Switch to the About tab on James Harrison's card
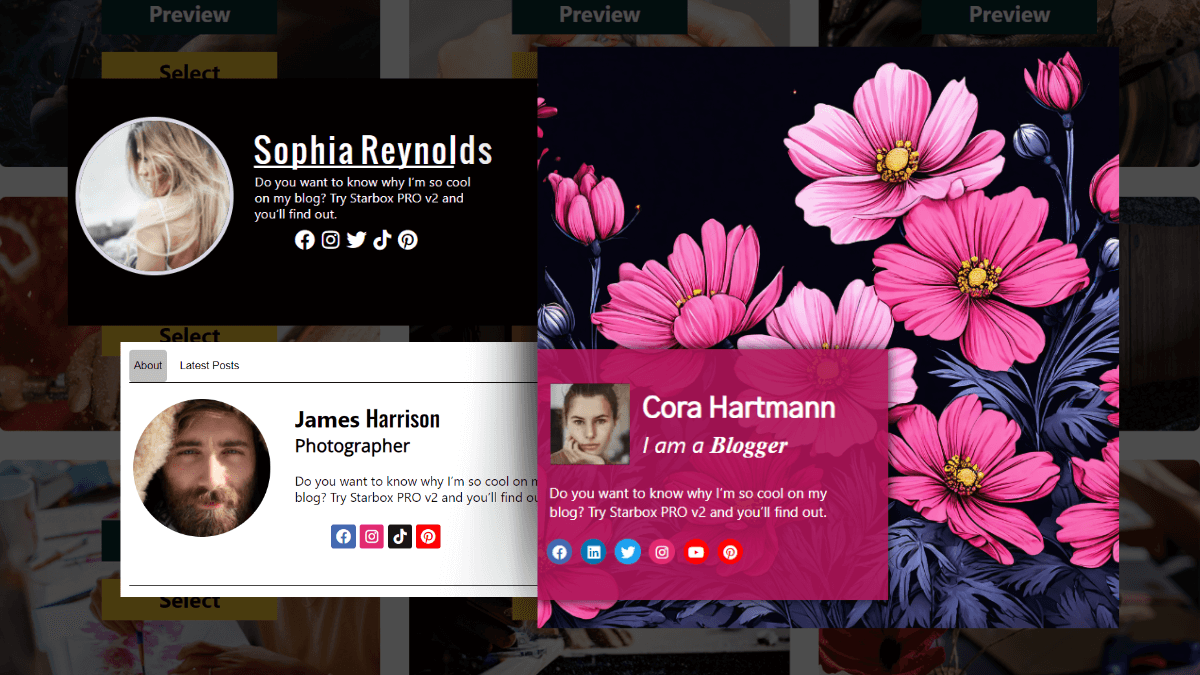The image size is (1200, 675). (x=147, y=365)
